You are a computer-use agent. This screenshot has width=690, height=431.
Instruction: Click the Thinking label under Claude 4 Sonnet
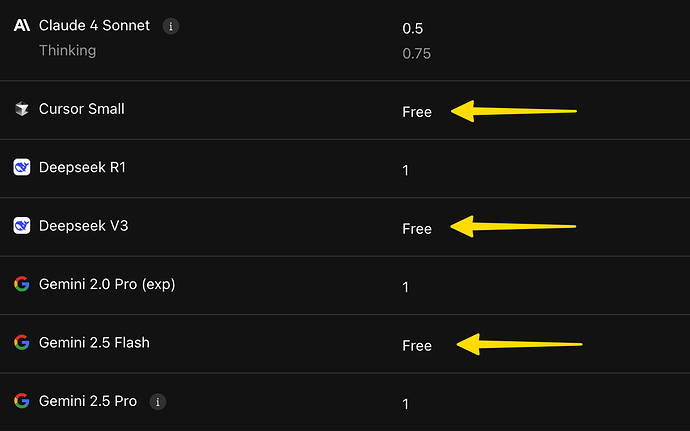point(67,51)
